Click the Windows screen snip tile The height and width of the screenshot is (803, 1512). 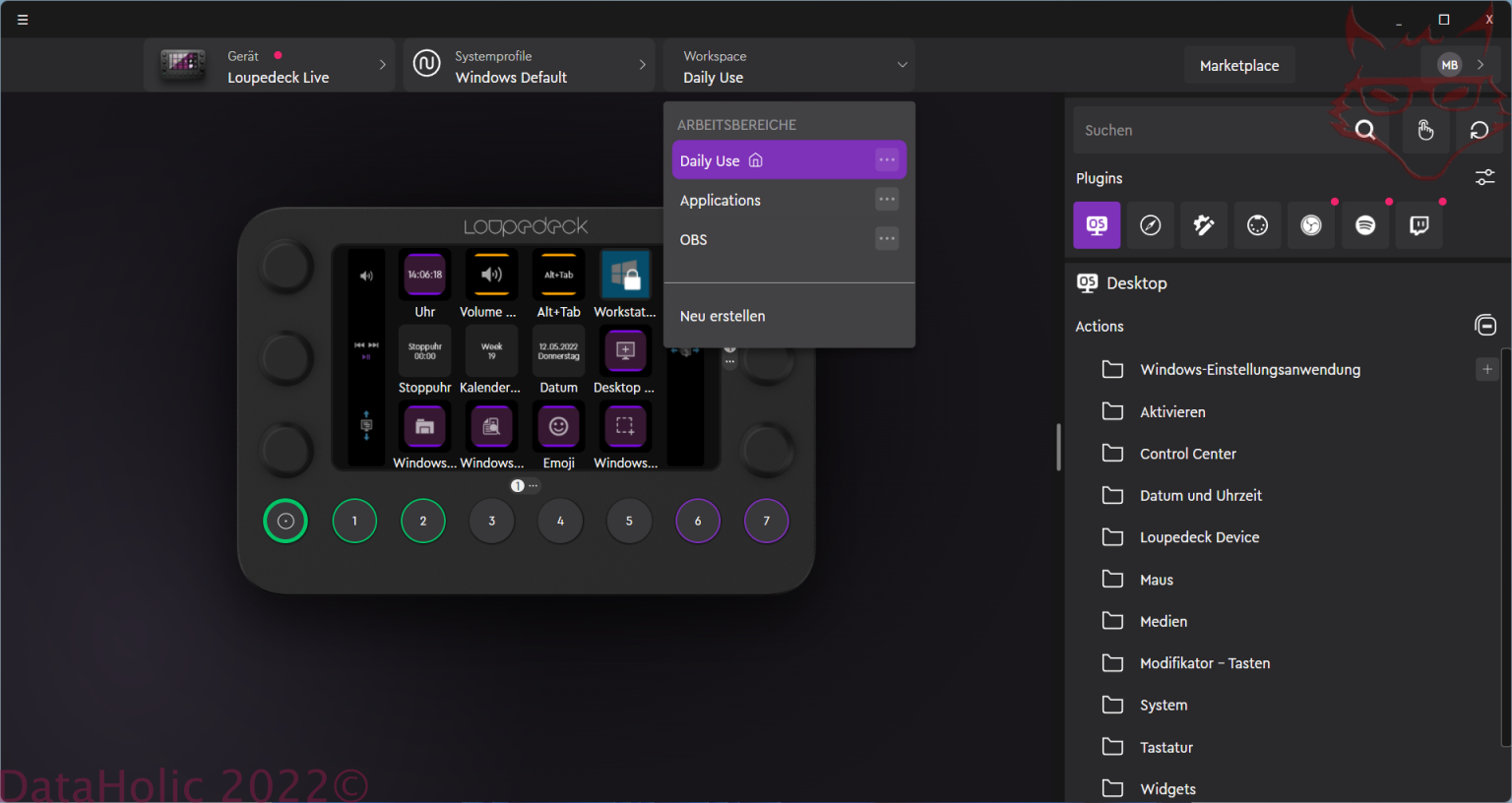pos(625,426)
